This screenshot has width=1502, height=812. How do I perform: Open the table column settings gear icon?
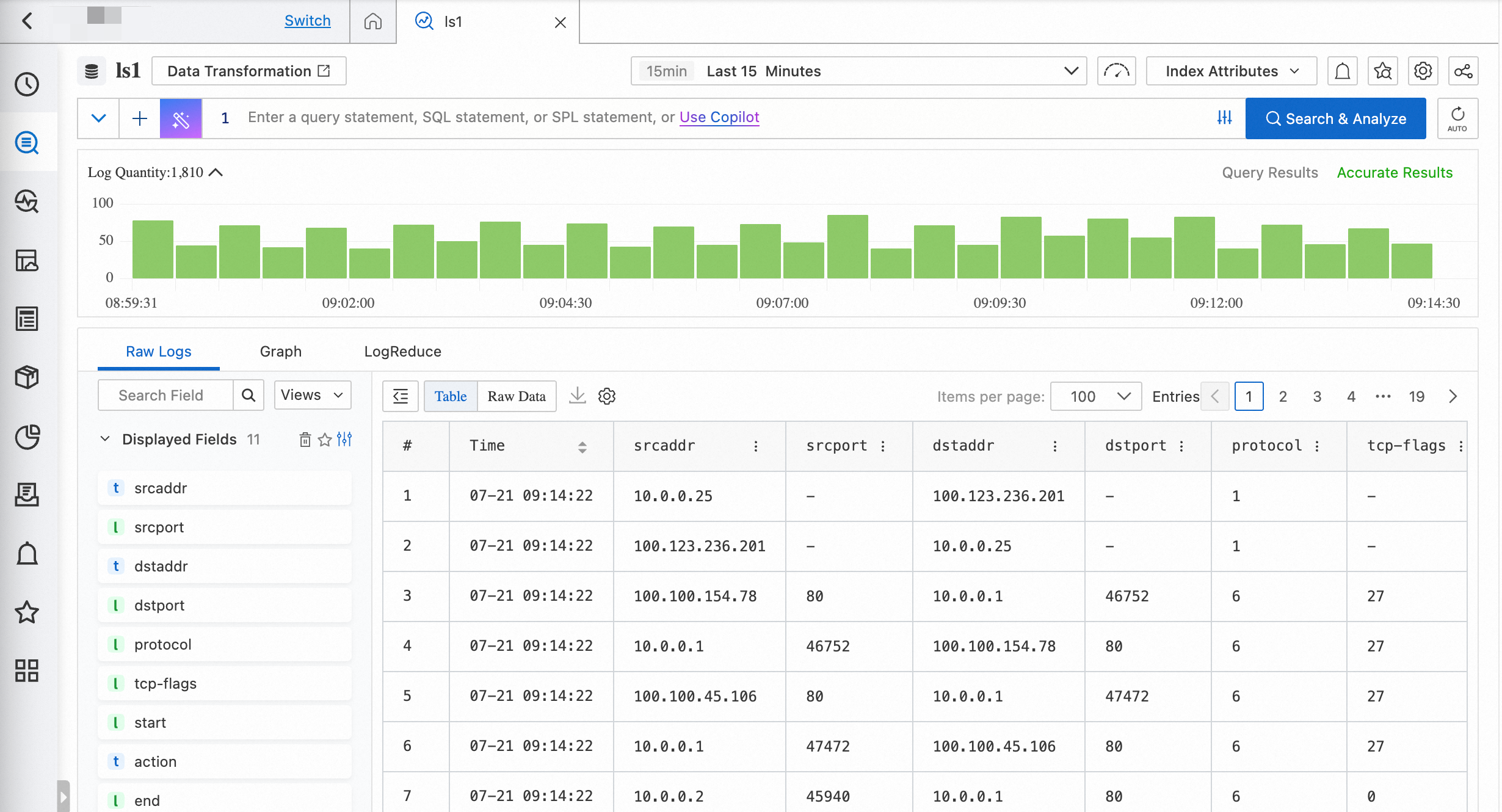(606, 396)
